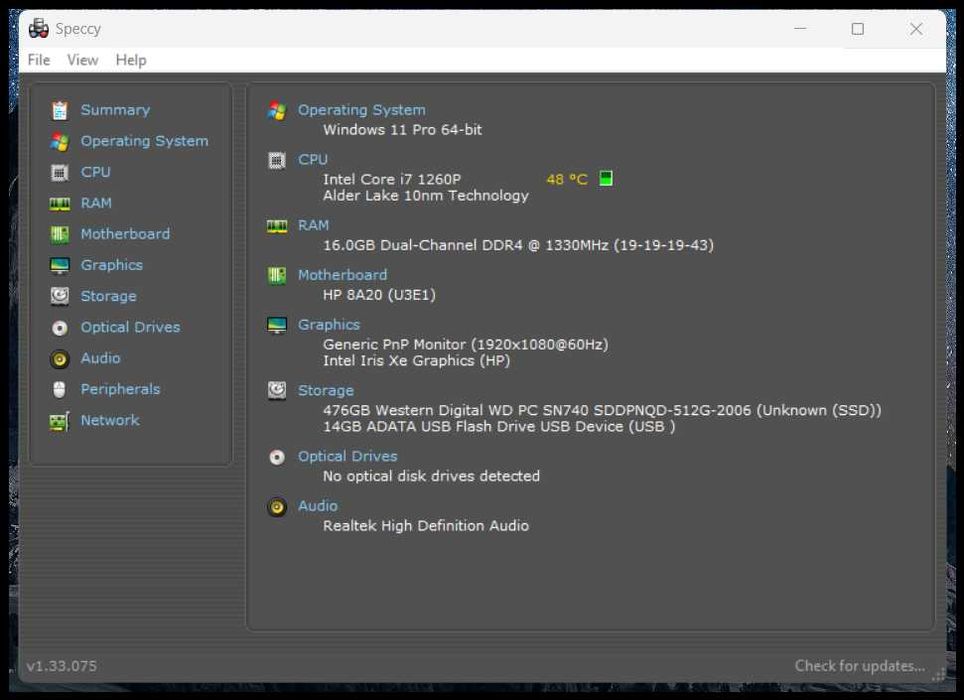Click the Speccy app icon in title bar
964x700 pixels.
[39, 28]
